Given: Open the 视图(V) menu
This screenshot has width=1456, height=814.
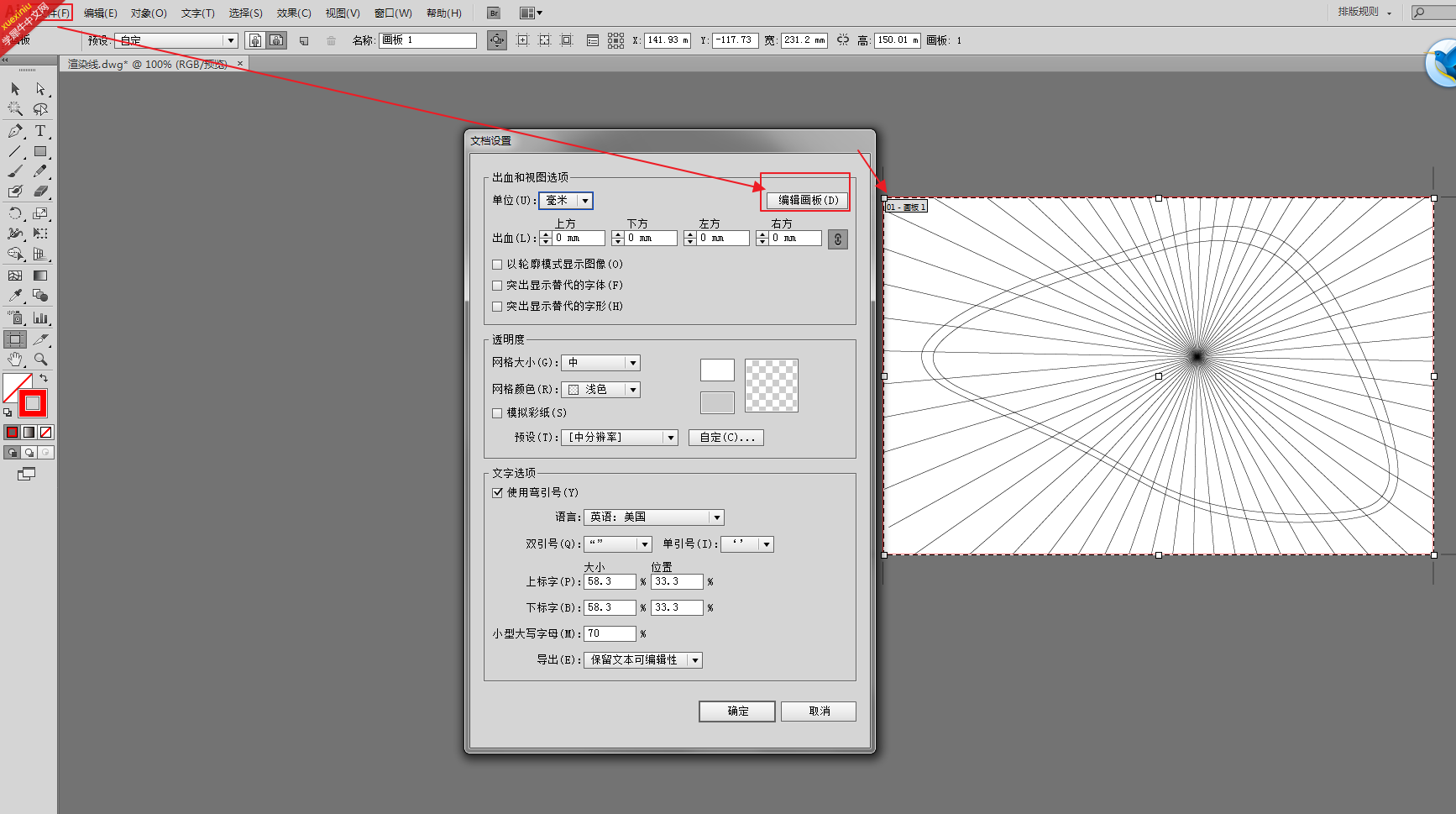Looking at the screenshot, I should (x=343, y=13).
